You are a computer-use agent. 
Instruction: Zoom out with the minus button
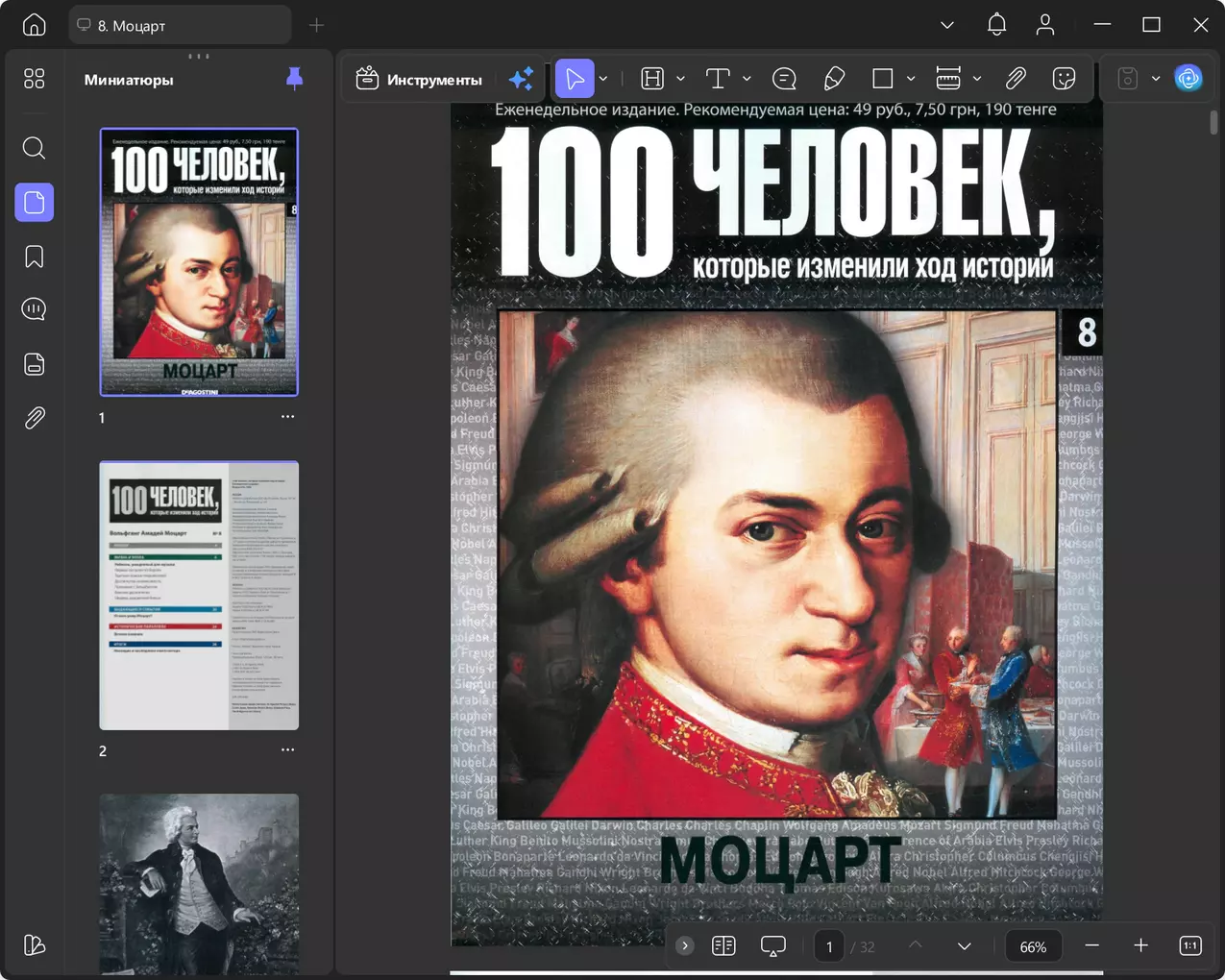pyautogui.click(x=1092, y=946)
